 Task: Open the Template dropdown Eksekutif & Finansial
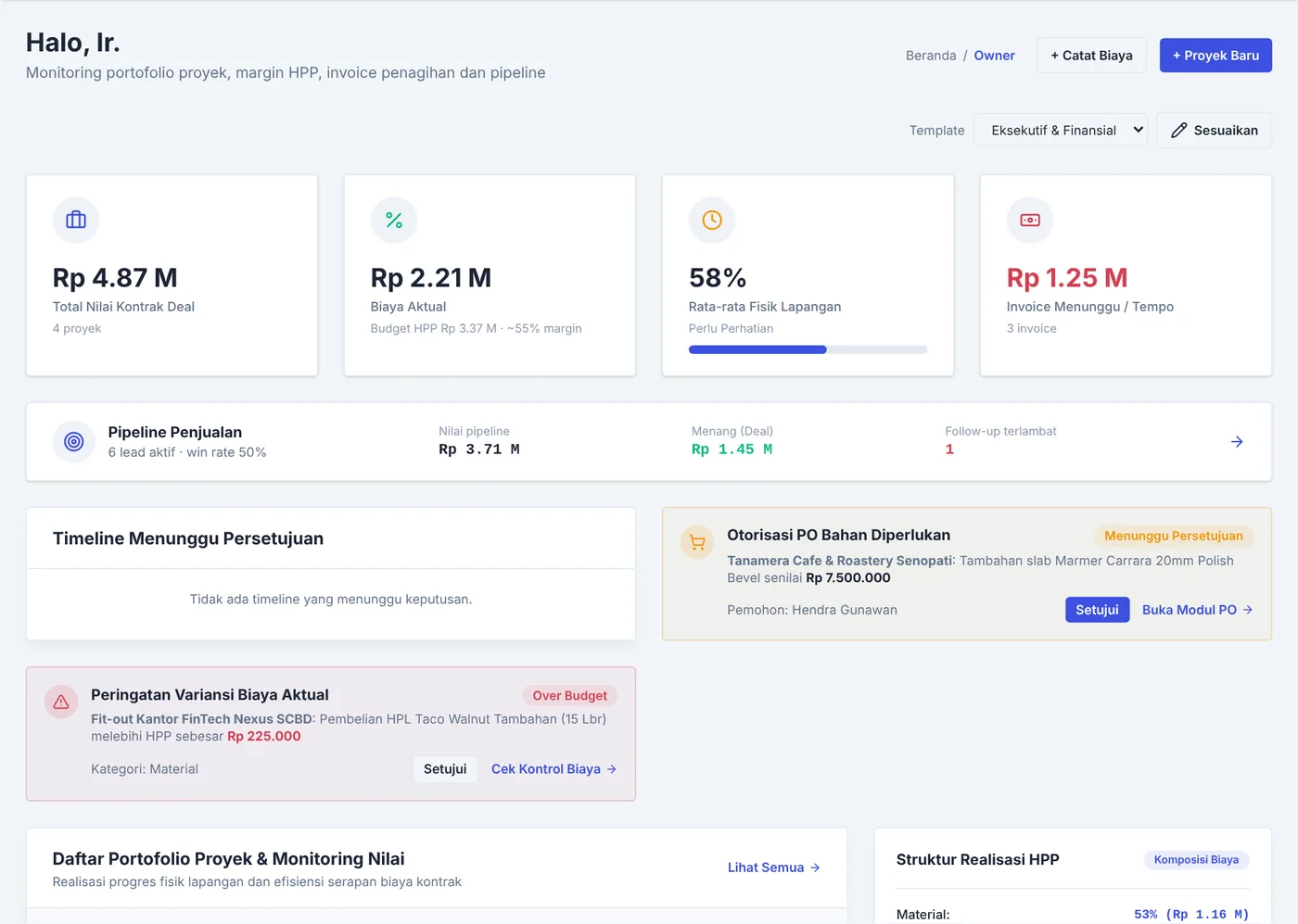[1061, 131]
